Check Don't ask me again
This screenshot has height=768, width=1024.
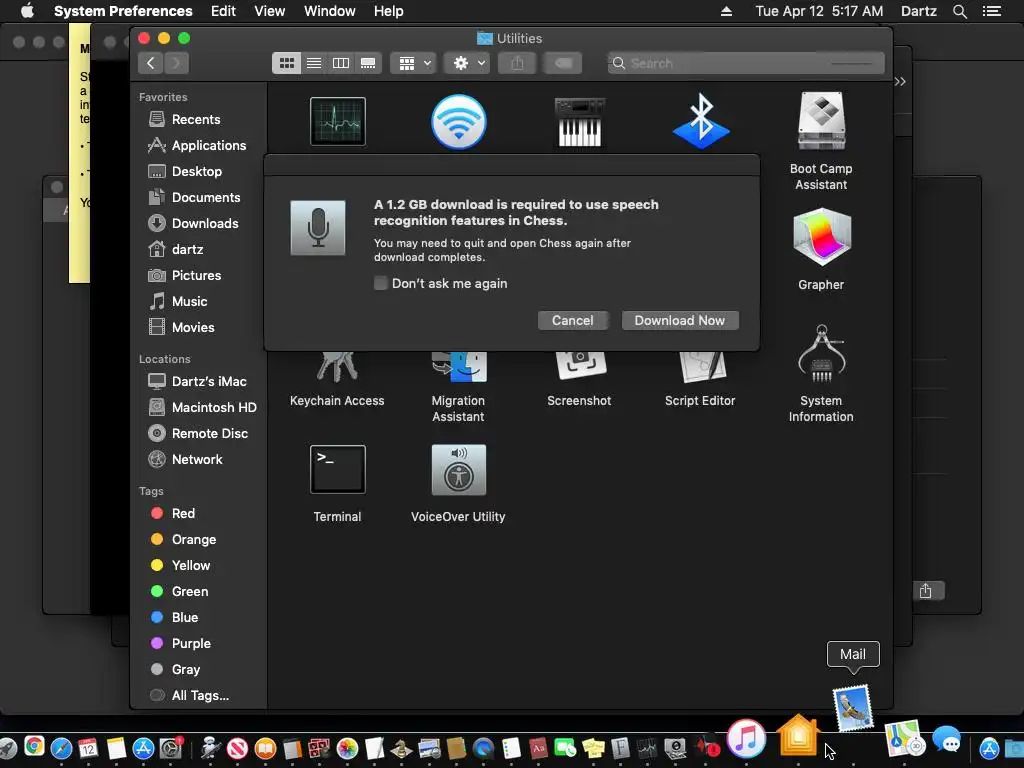pyautogui.click(x=381, y=283)
